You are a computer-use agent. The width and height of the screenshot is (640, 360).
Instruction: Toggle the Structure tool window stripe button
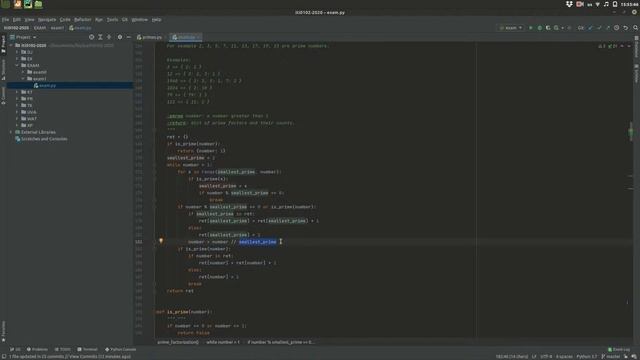pyautogui.click(x=3, y=70)
